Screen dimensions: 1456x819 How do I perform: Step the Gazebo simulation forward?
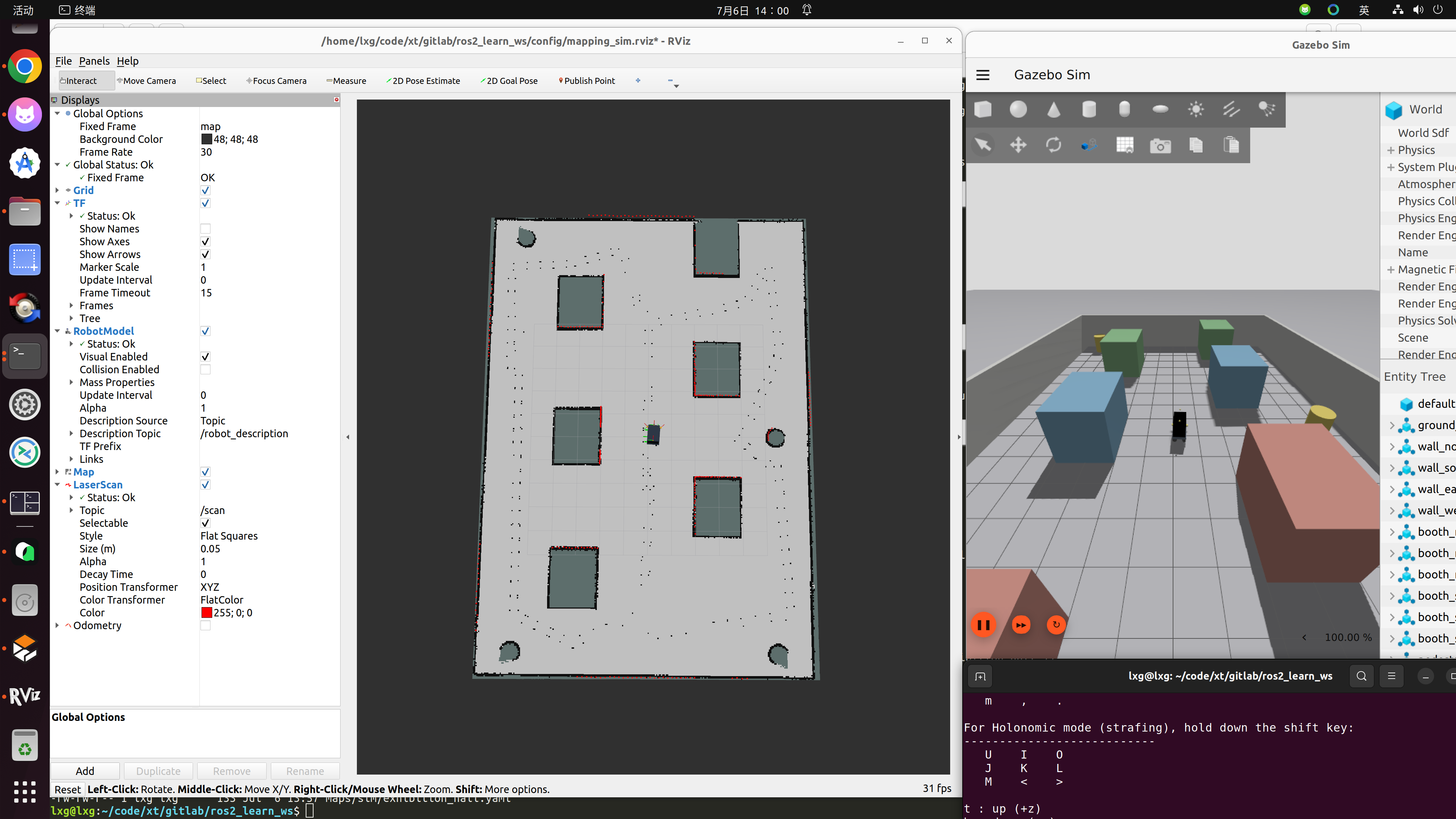click(x=1021, y=625)
